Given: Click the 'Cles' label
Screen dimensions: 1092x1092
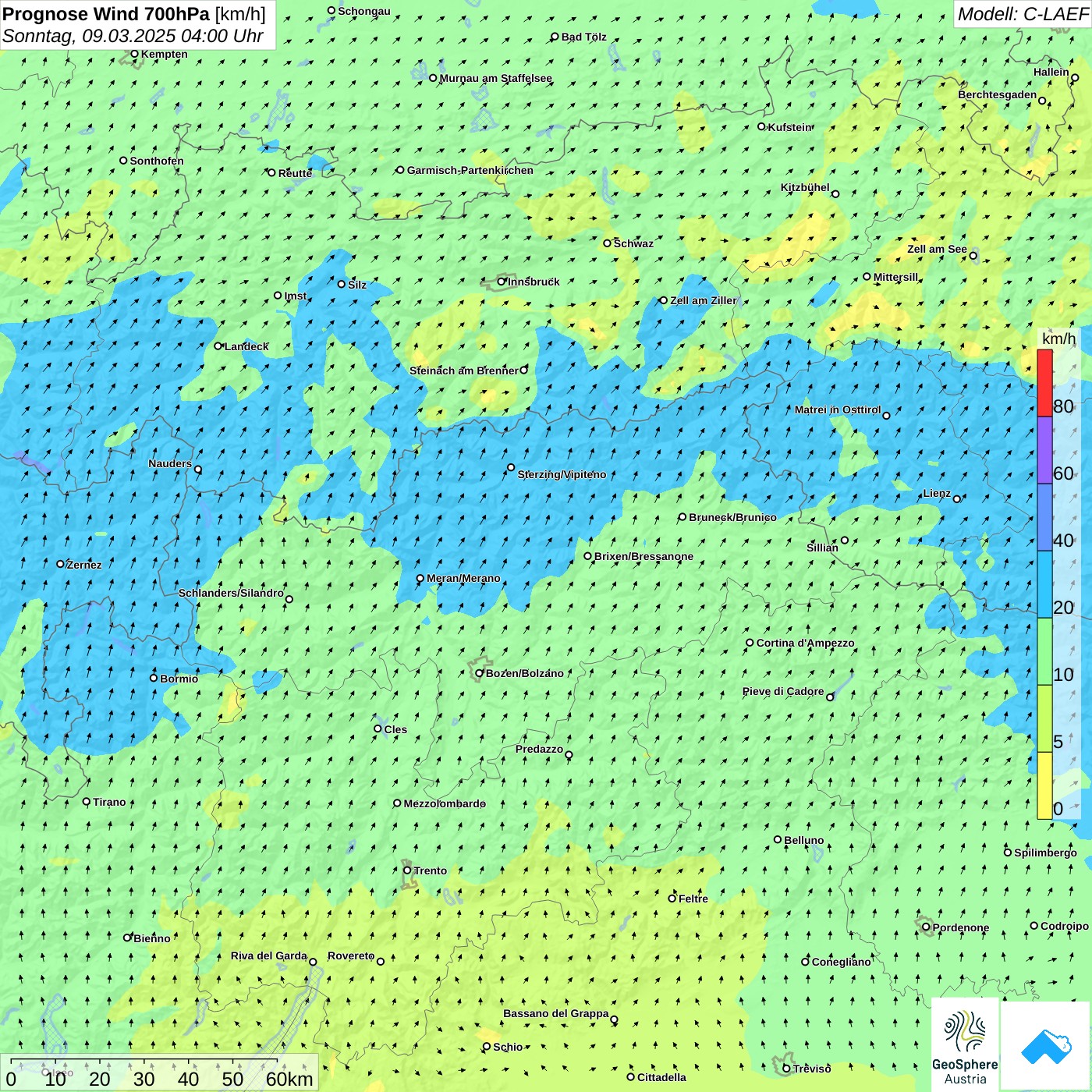Looking at the screenshot, I should (x=395, y=729).
